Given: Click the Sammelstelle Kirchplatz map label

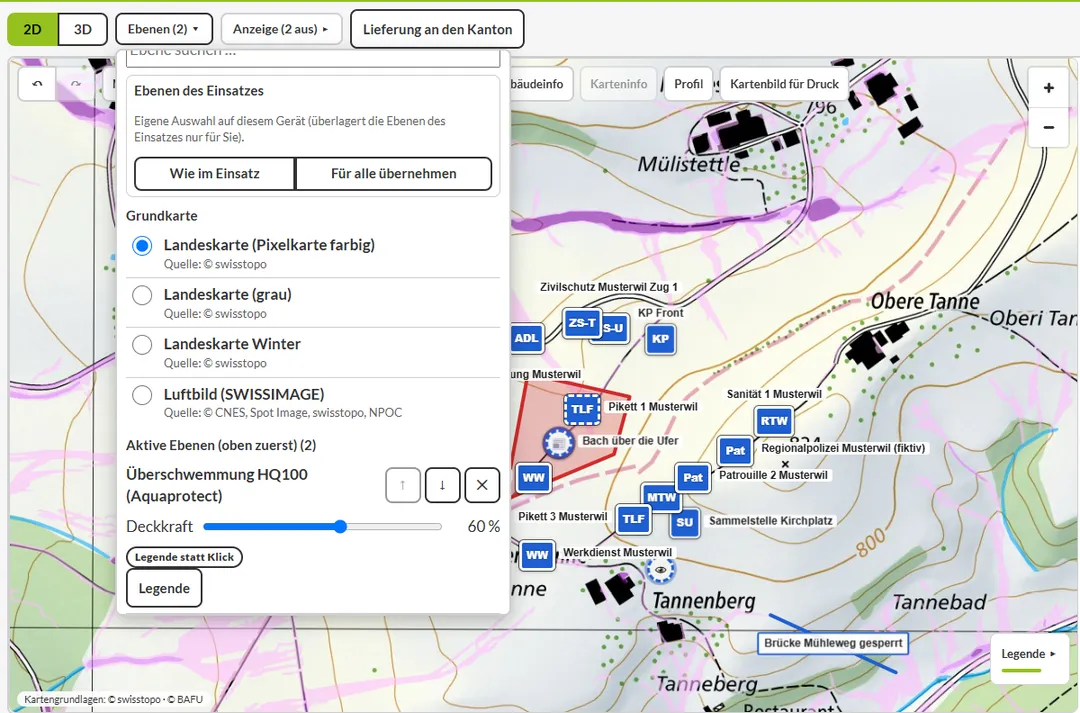Looking at the screenshot, I should [771, 521].
